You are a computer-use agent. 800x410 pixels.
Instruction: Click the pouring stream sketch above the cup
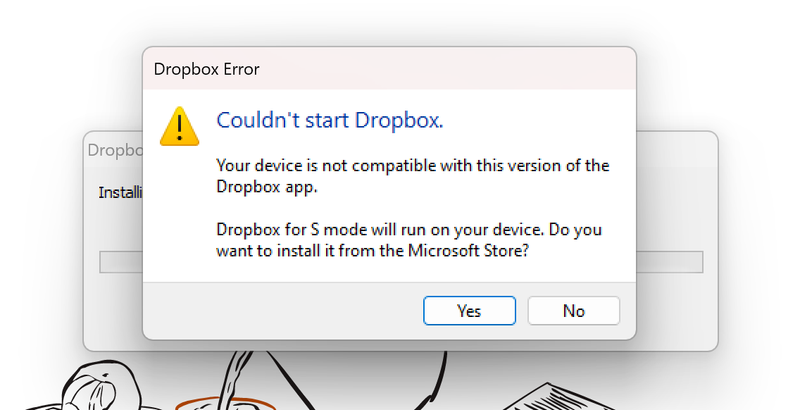(x=237, y=375)
